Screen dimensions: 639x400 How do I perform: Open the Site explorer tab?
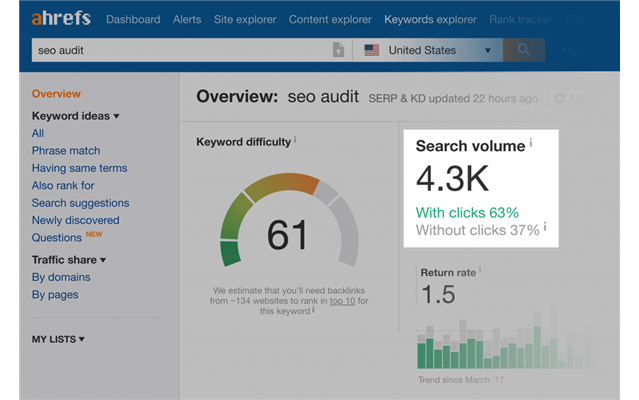pyautogui.click(x=244, y=19)
